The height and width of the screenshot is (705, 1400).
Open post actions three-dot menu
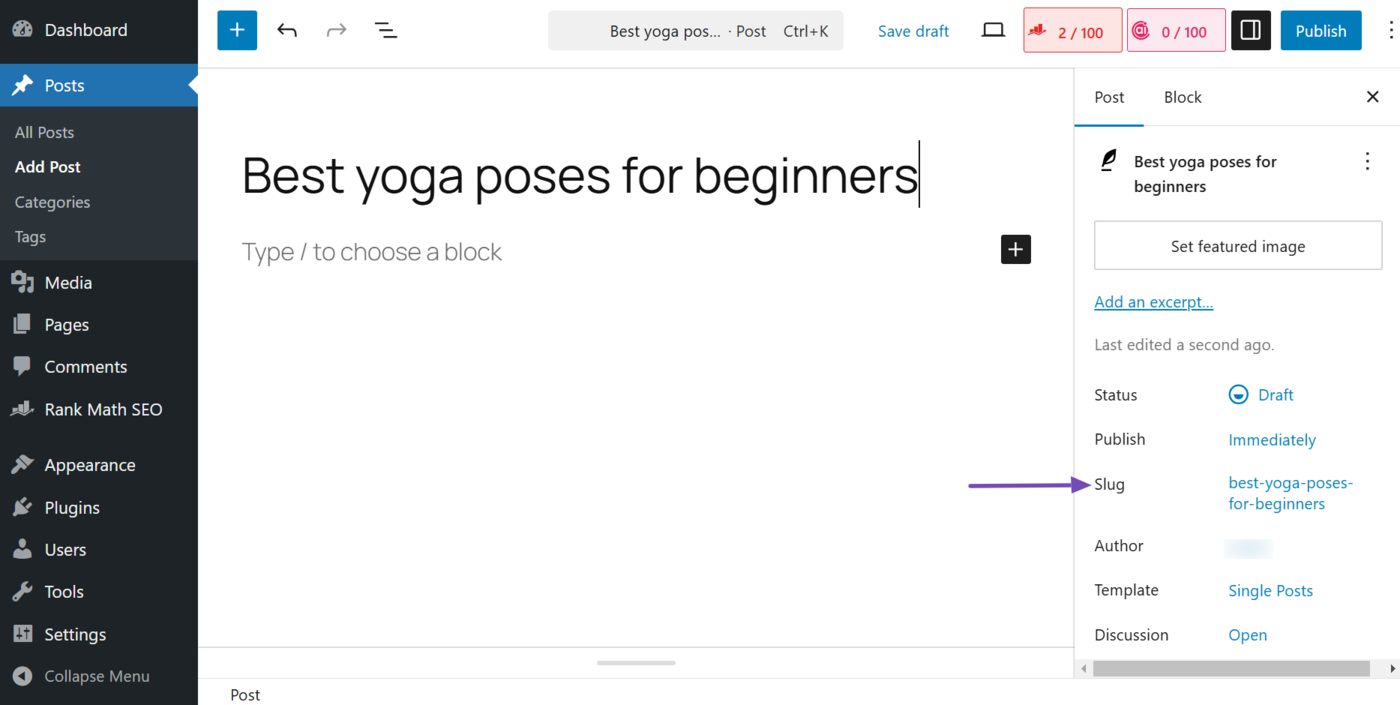click(1367, 161)
